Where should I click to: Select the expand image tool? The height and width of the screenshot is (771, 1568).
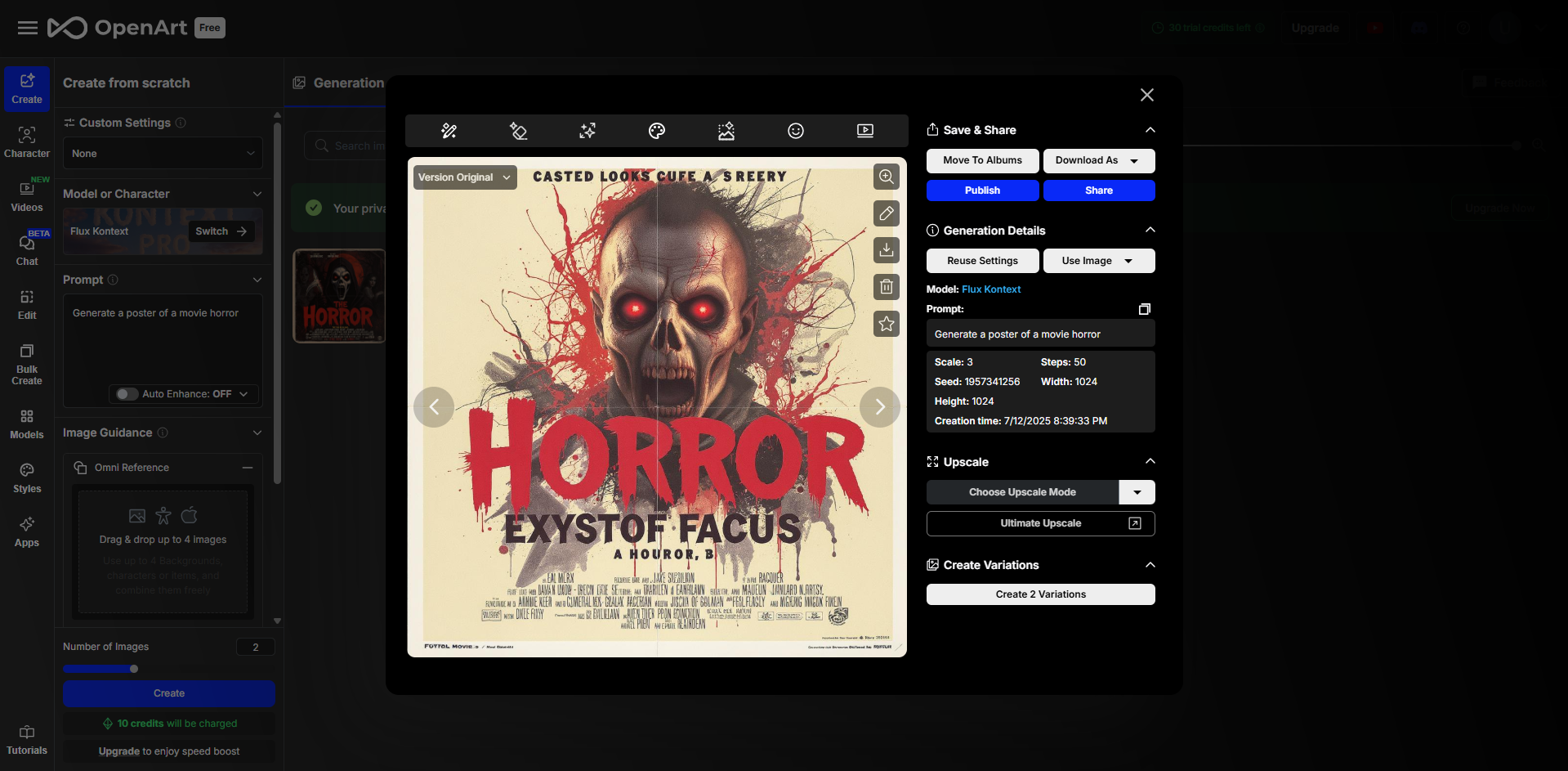click(x=587, y=130)
